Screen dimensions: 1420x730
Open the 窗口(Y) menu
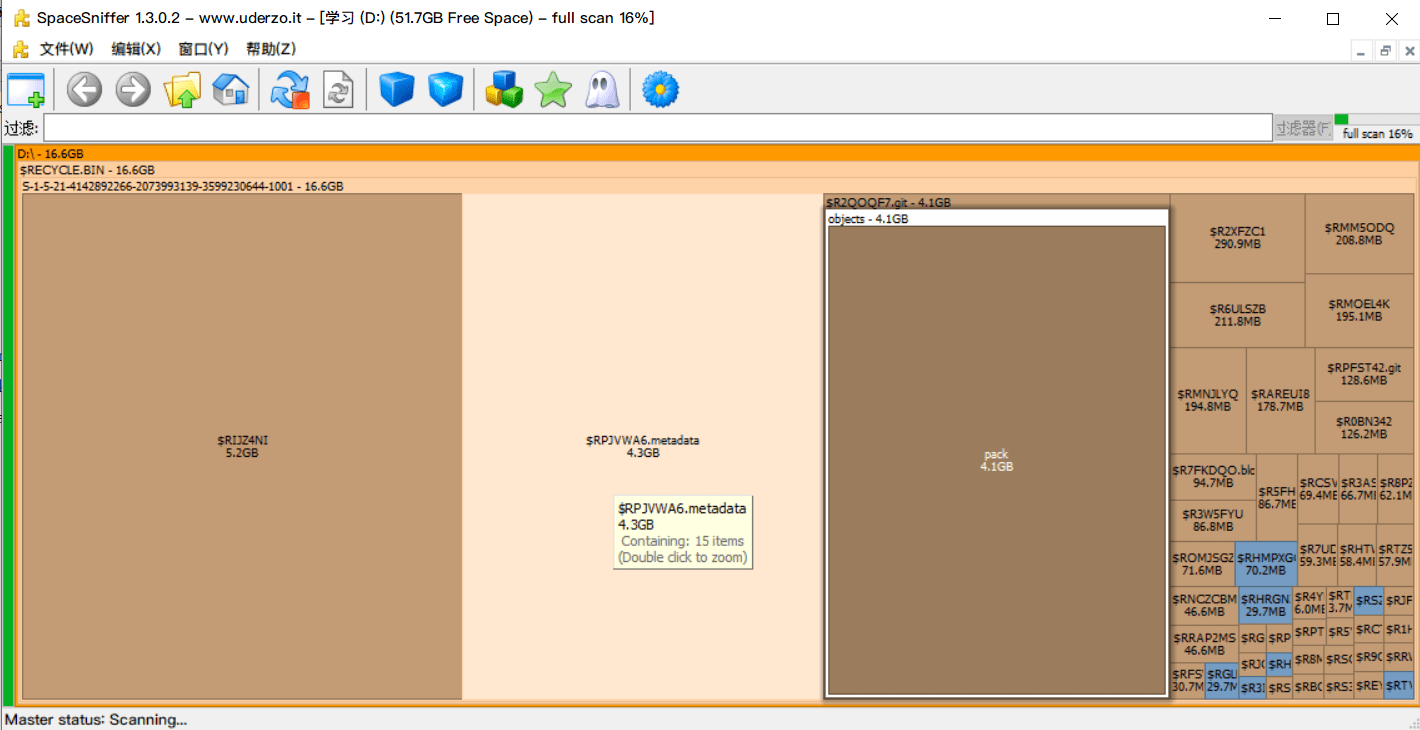203,49
